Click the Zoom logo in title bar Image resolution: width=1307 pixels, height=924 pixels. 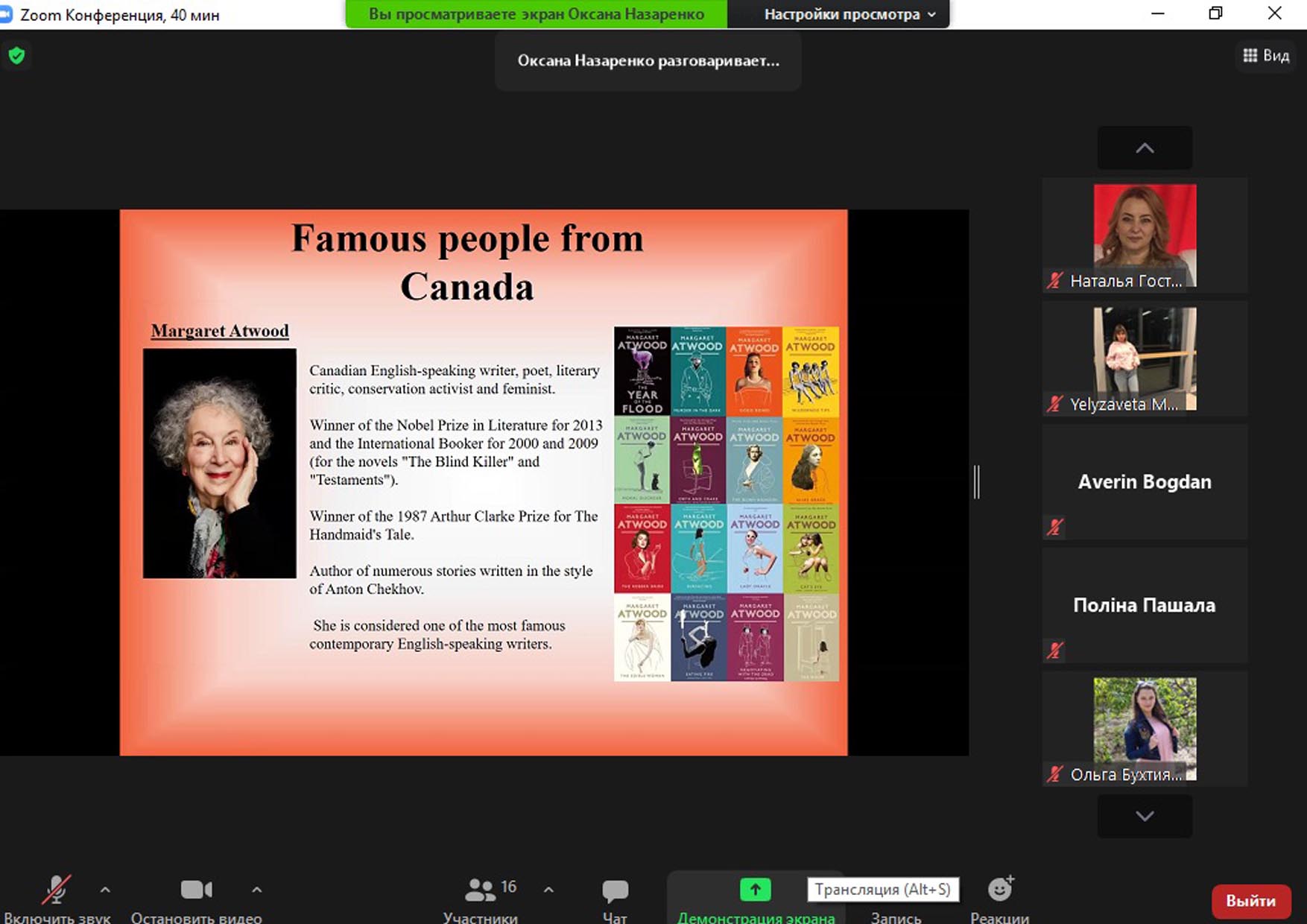[6, 14]
